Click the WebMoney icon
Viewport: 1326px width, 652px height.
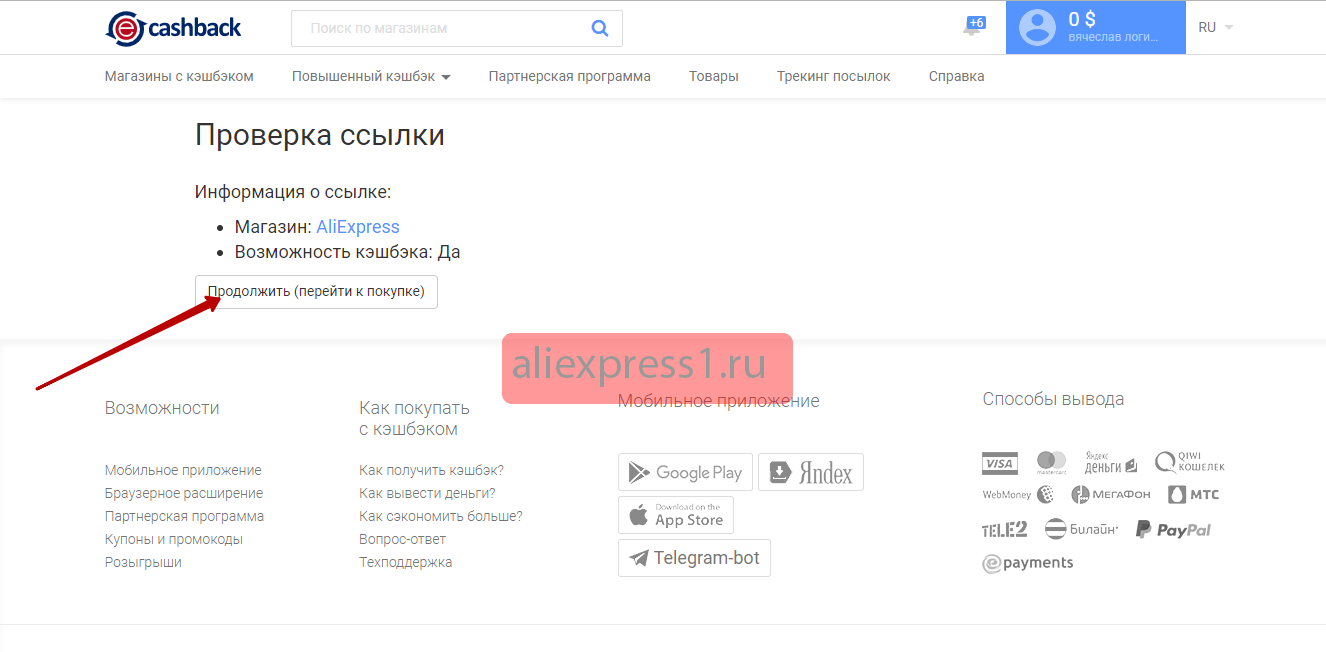tap(1018, 494)
